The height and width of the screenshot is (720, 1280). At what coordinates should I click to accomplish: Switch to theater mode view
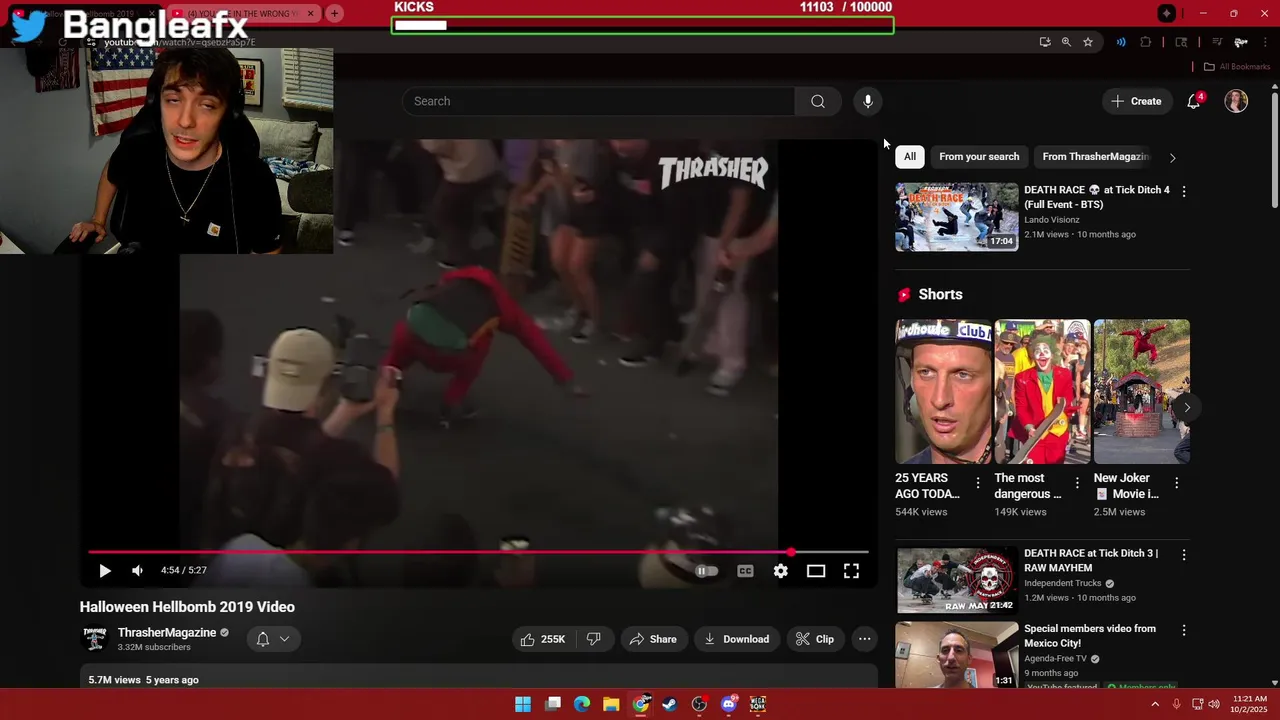(x=816, y=571)
